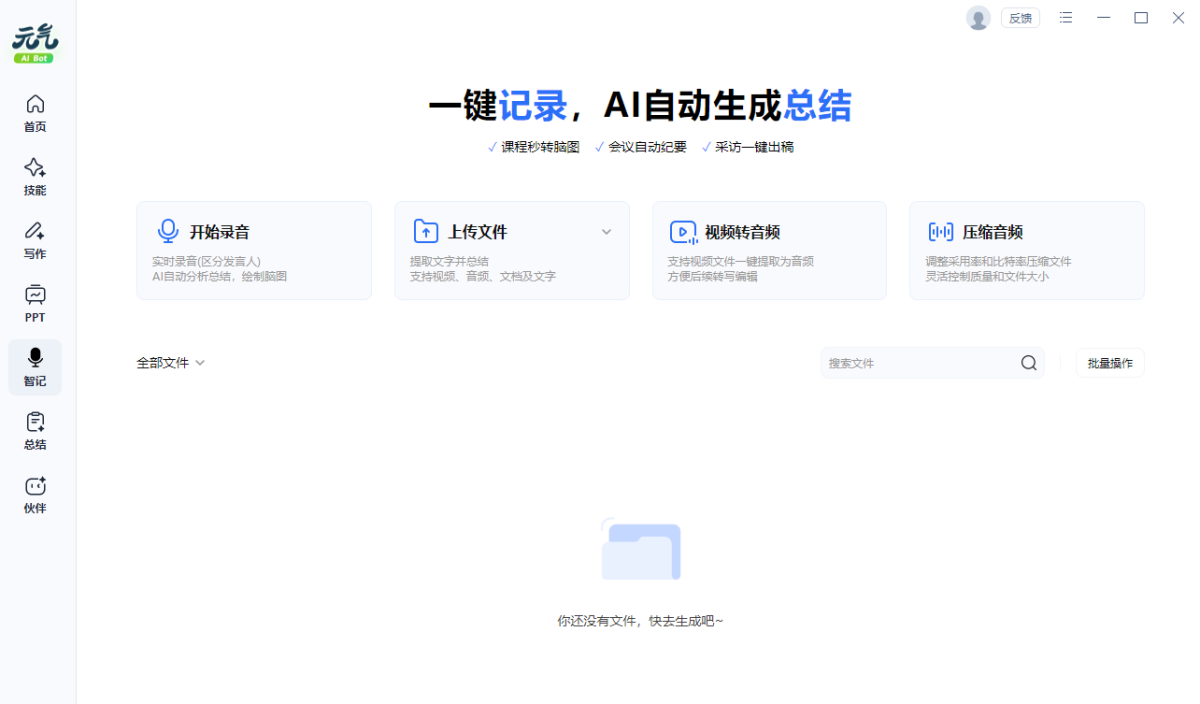1200x704 pixels.
Task: Open the 视频转音频 conversion card
Action: pos(769,250)
